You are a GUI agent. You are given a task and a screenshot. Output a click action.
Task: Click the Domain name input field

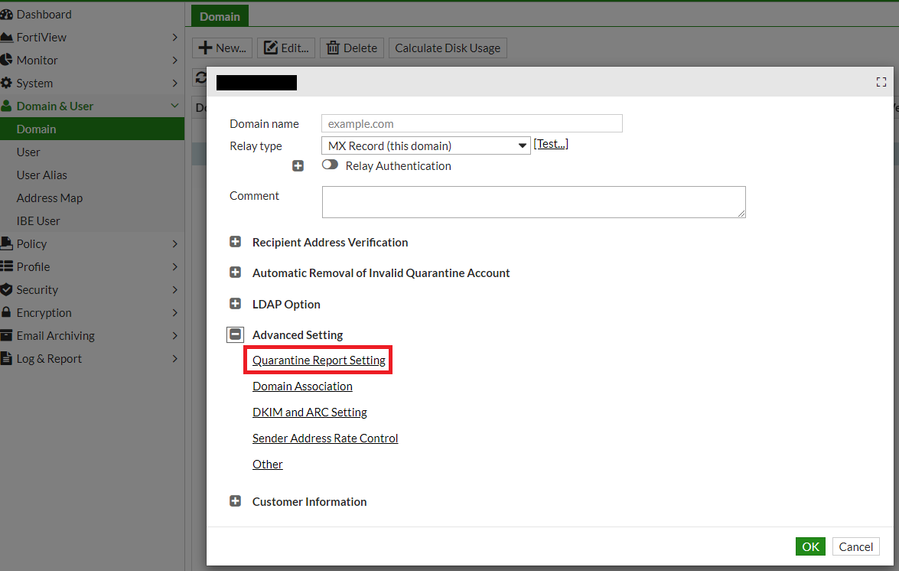tap(472, 124)
